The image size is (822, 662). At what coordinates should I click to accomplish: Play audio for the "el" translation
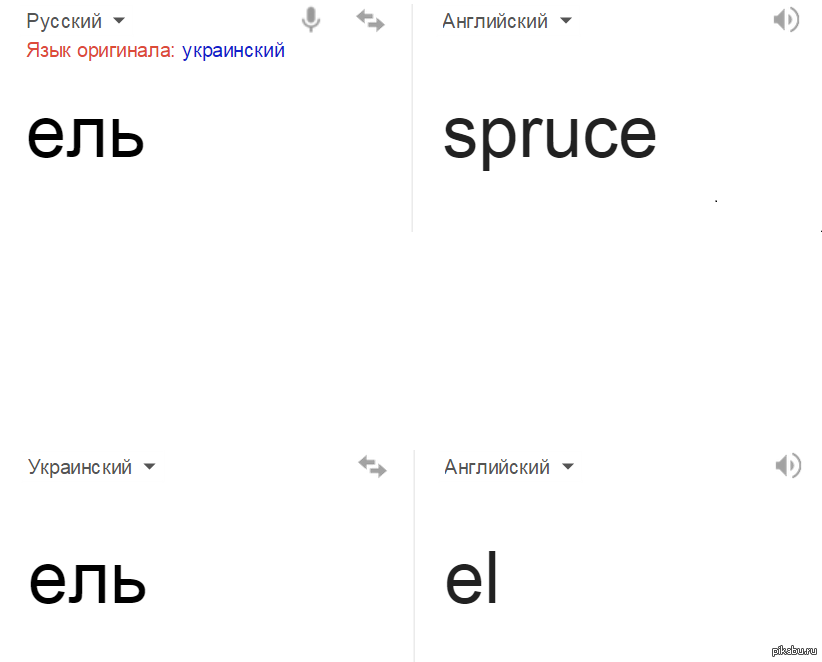pos(788,465)
